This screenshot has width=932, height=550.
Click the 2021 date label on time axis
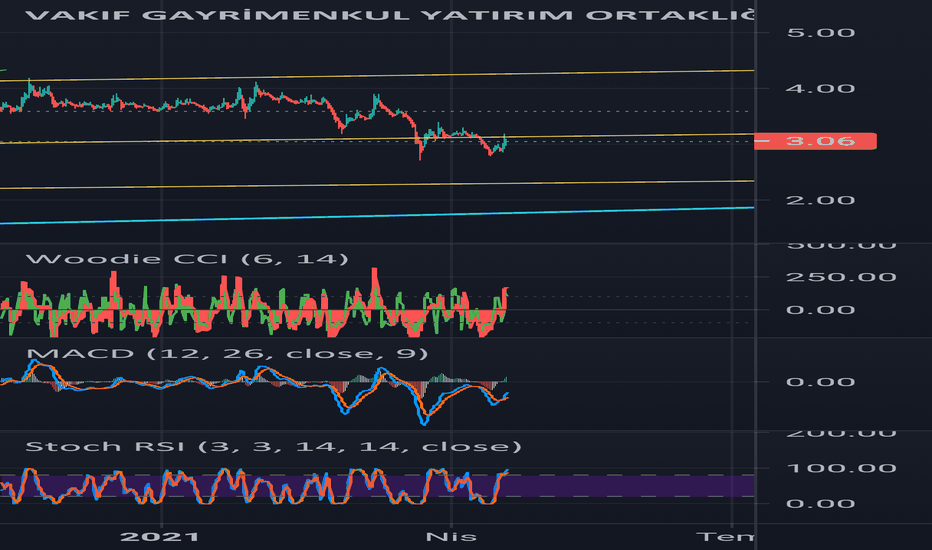(160, 537)
